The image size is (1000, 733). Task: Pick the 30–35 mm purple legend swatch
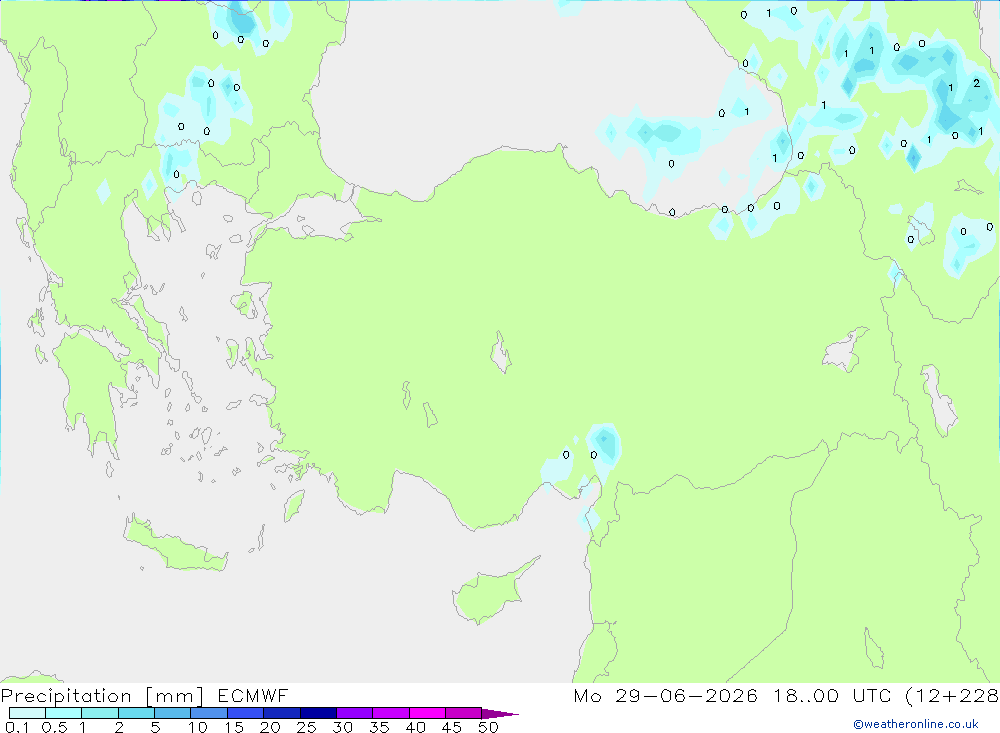coord(355,713)
